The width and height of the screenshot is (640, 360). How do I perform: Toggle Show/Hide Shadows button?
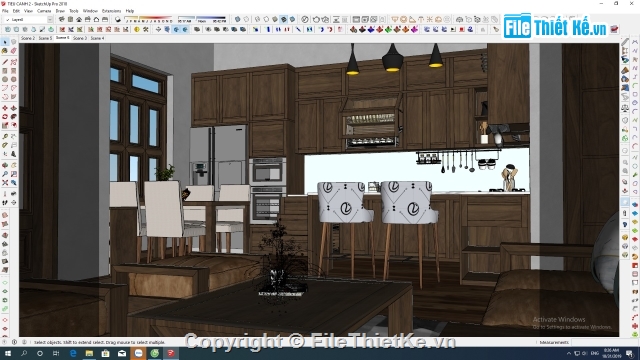[x=118, y=19]
